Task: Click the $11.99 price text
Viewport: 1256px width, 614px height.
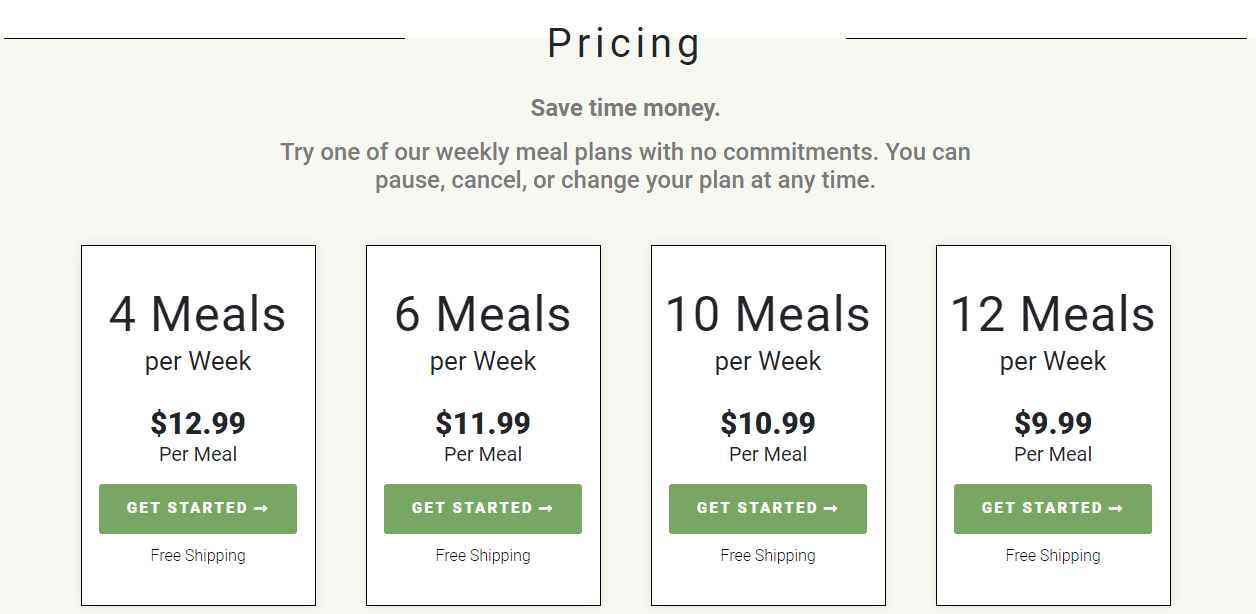Action: [x=483, y=423]
